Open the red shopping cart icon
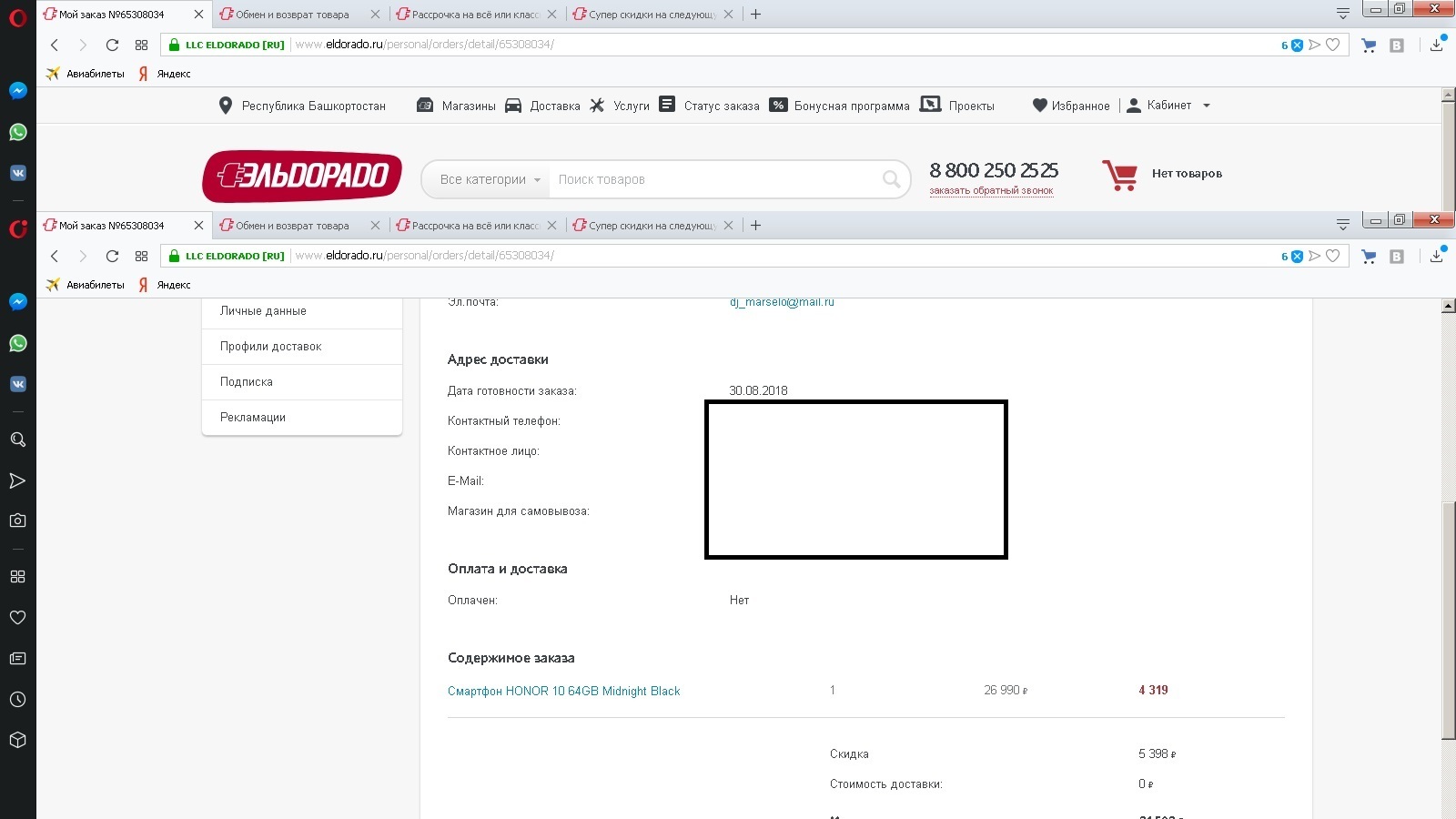 (x=1119, y=175)
